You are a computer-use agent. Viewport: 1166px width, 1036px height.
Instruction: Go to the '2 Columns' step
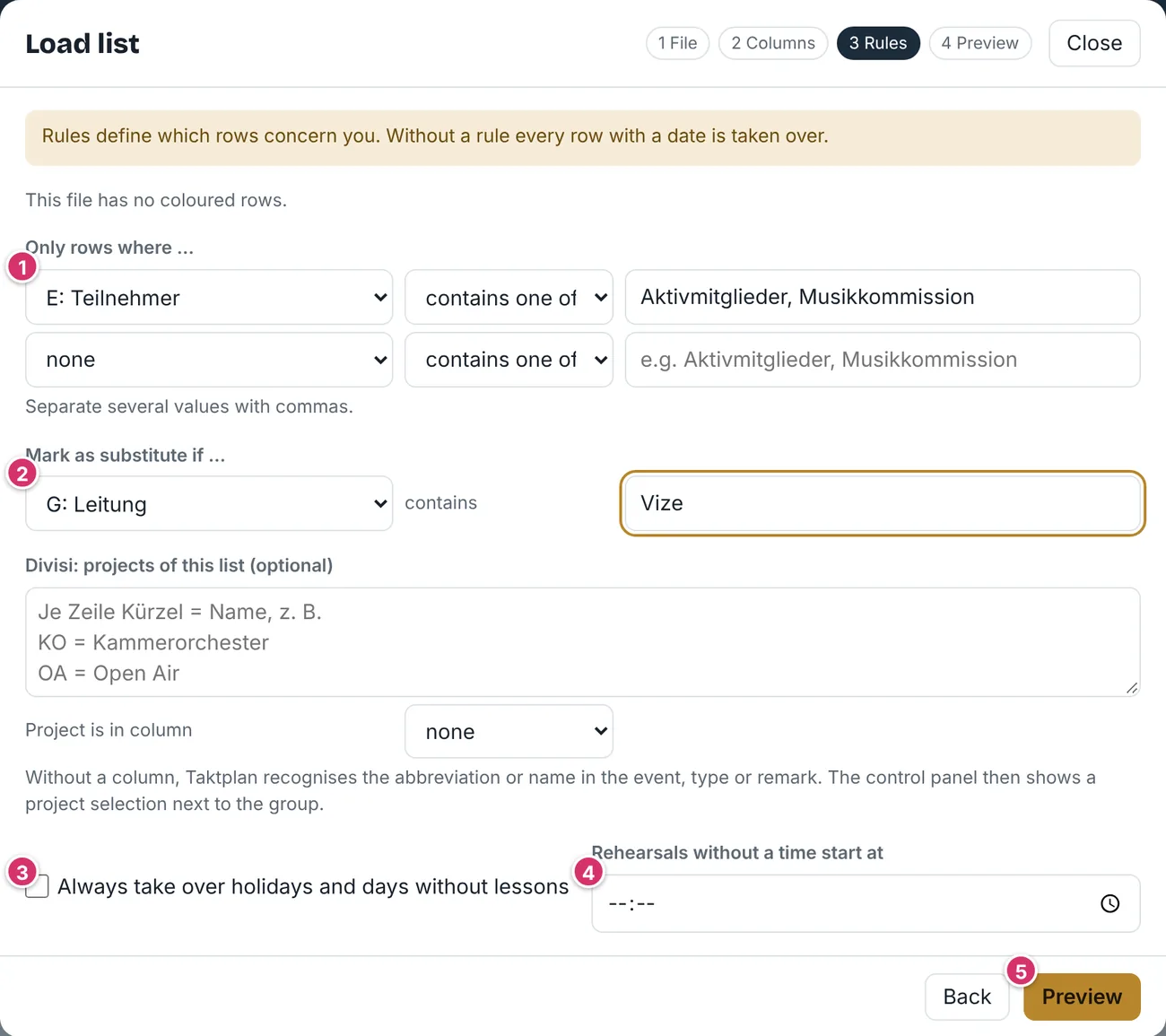coord(773,43)
